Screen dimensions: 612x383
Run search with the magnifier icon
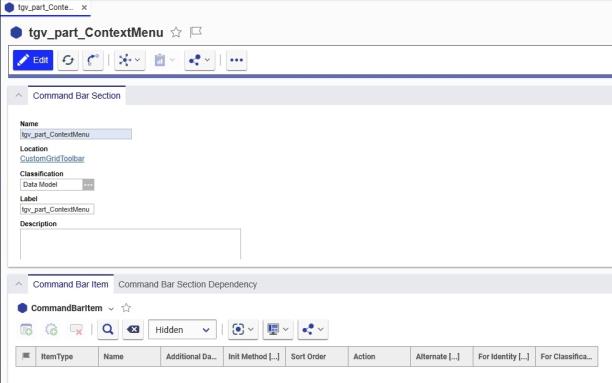pyautogui.click(x=108, y=330)
